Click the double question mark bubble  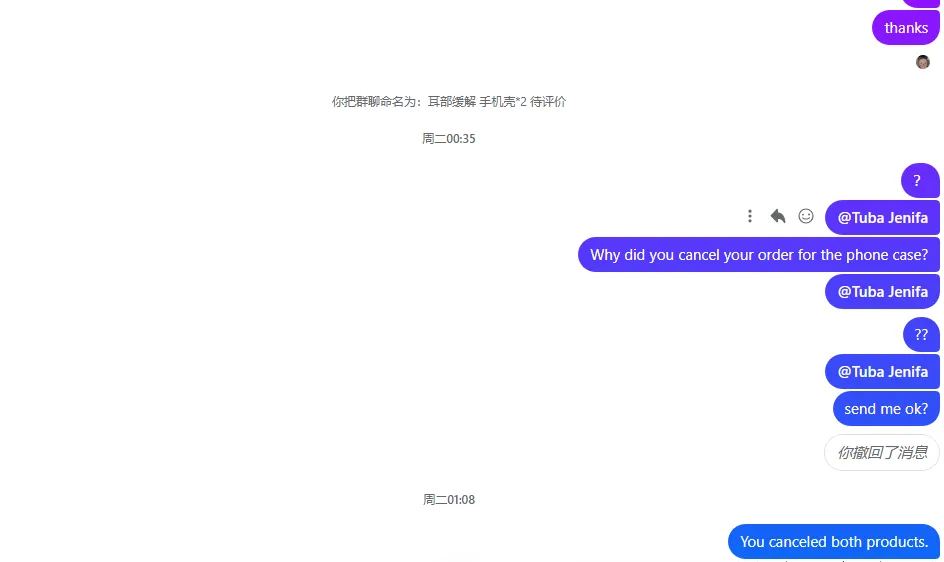[921, 335]
